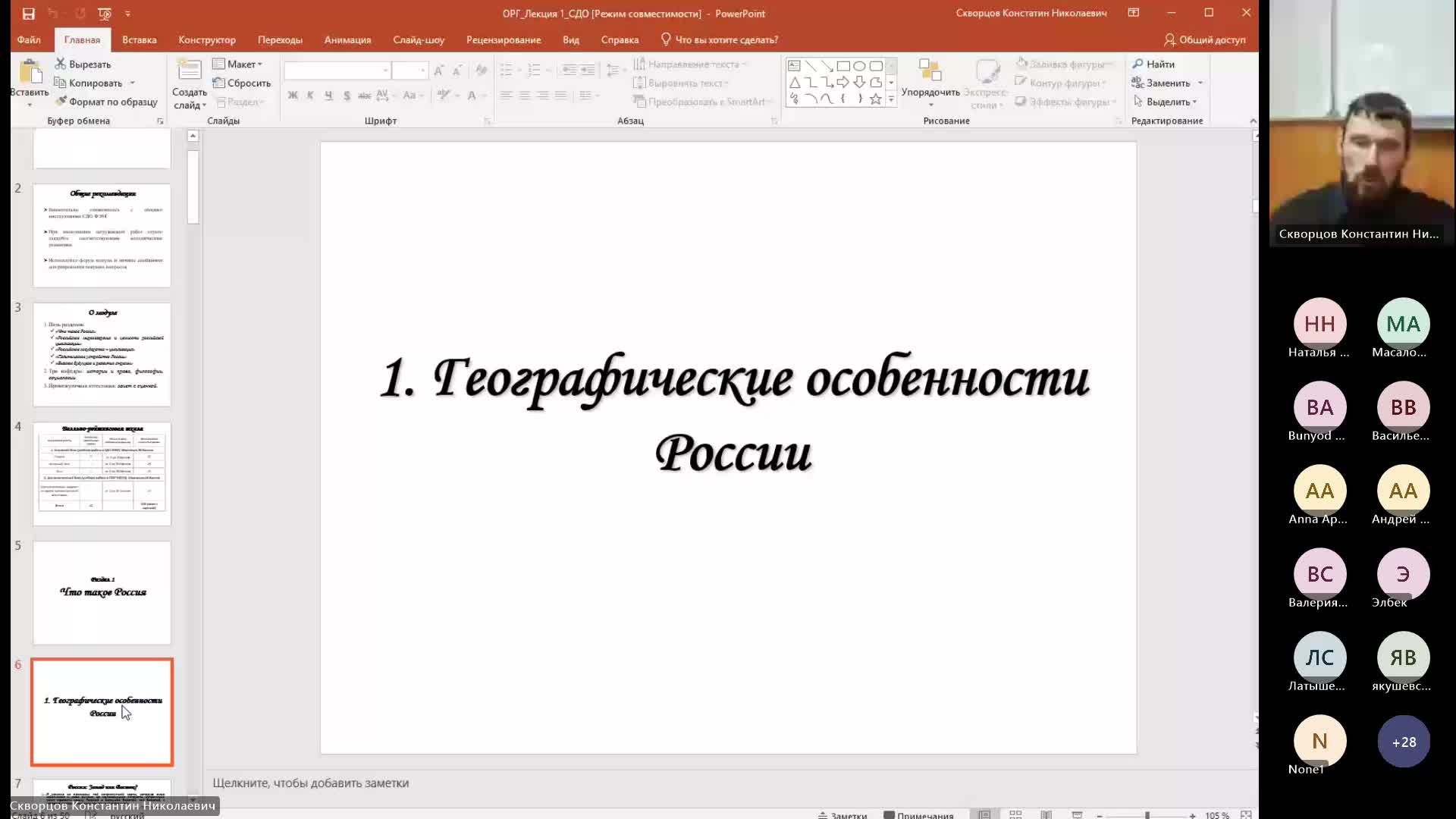
Task: Click the Примечания button in status bar
Action: [x=918, y=815]
